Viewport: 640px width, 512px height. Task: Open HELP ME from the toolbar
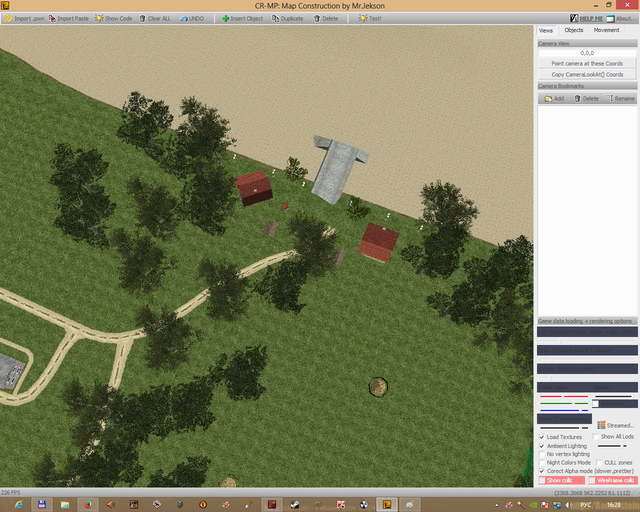tap(586, 18)
